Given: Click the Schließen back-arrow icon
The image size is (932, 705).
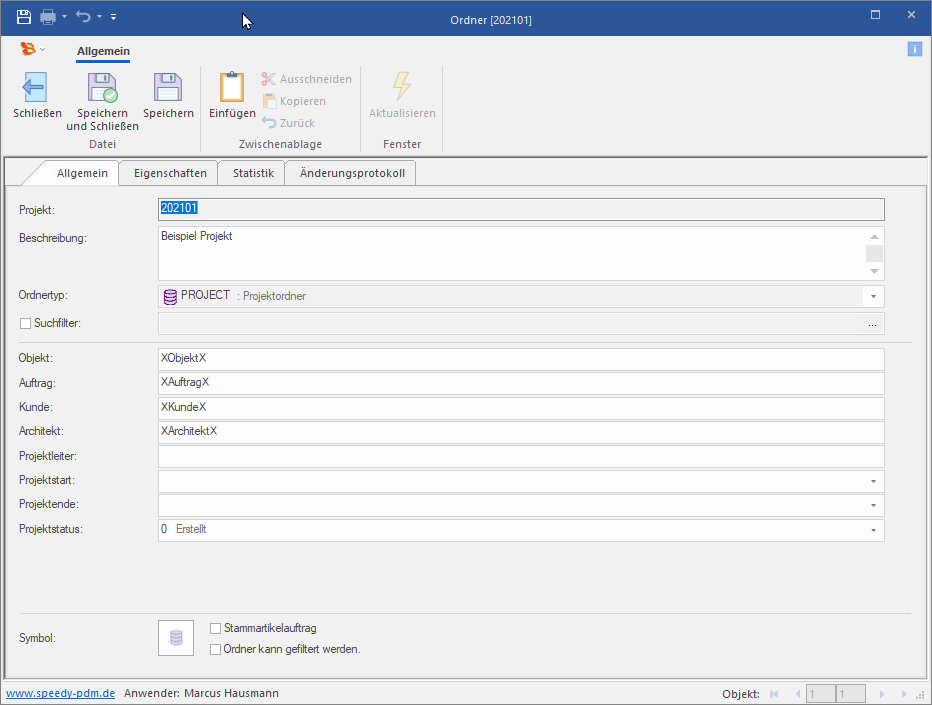Looking at the screenshot, I should 36,88.
